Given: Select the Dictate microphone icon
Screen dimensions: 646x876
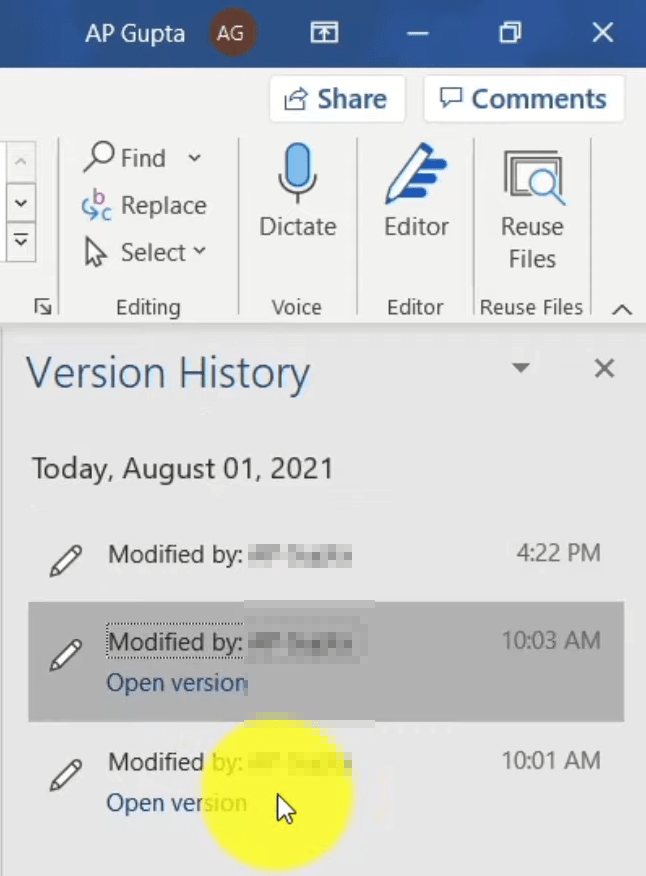Looking at the screenshot, I should (297, 180).
